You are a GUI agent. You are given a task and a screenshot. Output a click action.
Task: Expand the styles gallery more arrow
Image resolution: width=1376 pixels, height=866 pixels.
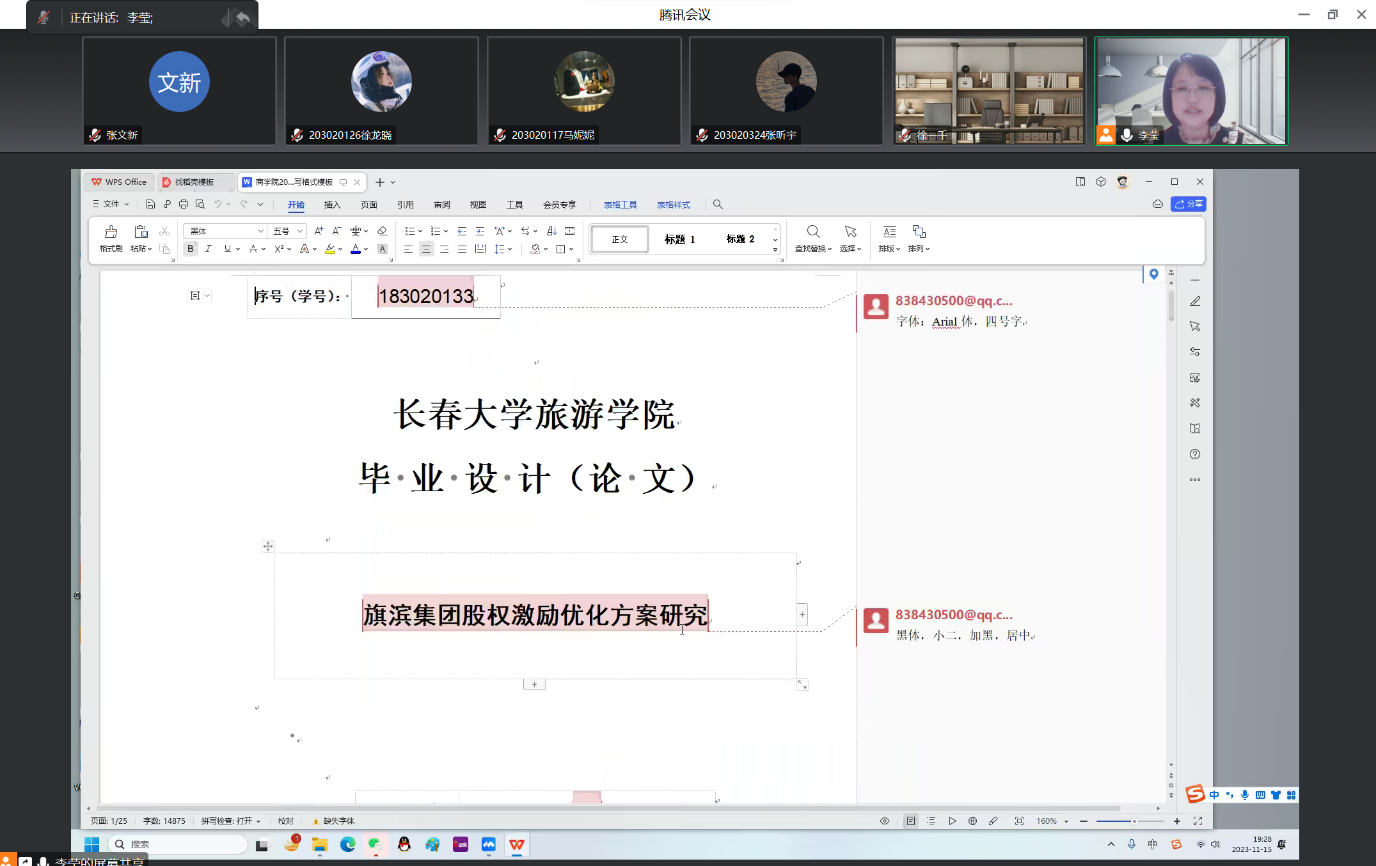click(775, 251)
